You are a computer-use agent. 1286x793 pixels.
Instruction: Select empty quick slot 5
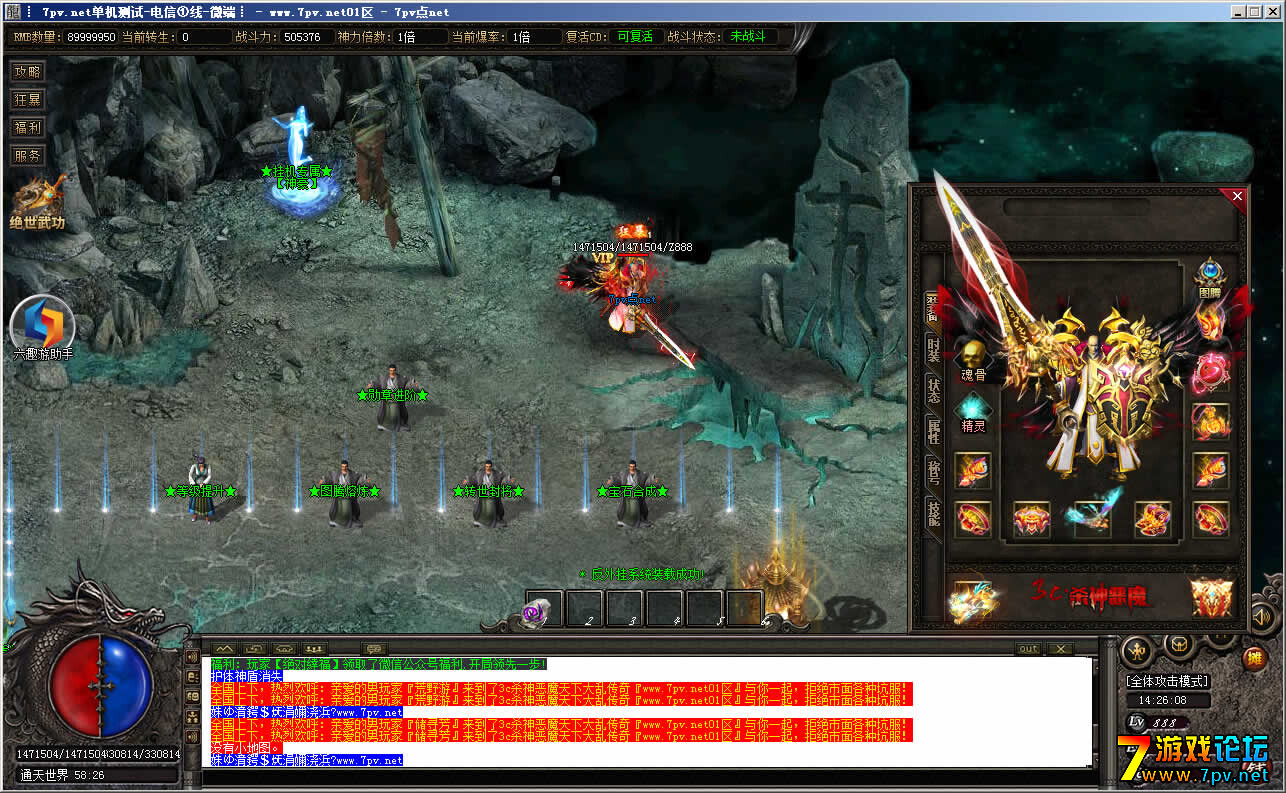tap(704, 608)
